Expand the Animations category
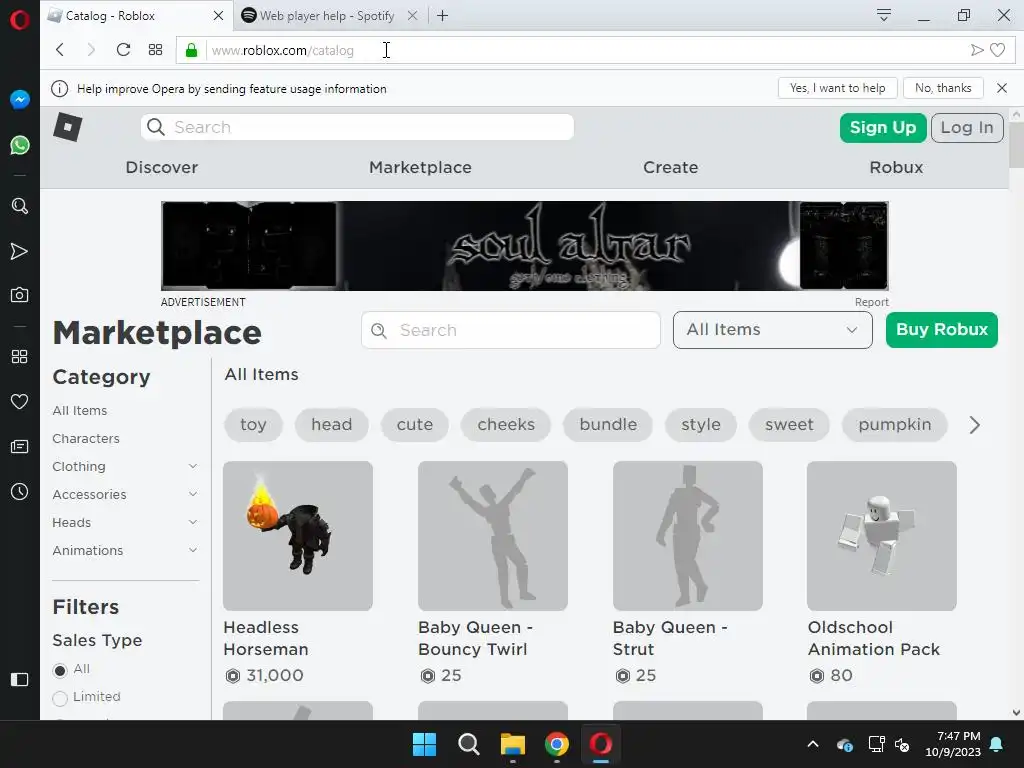Viewport: 1024px width, 768px height. click(x=193, y=551)
